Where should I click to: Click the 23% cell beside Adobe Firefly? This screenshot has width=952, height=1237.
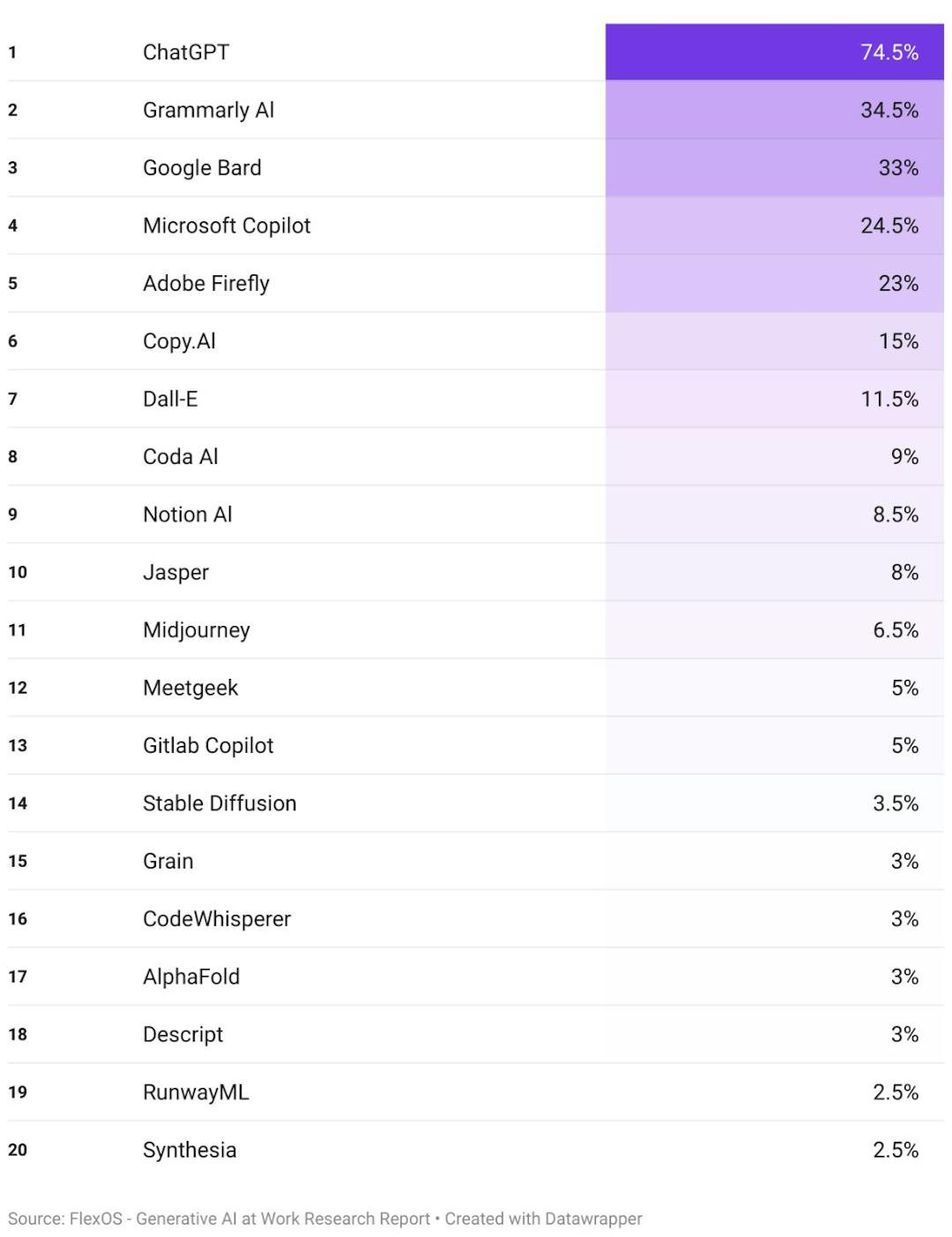(897, 283)
